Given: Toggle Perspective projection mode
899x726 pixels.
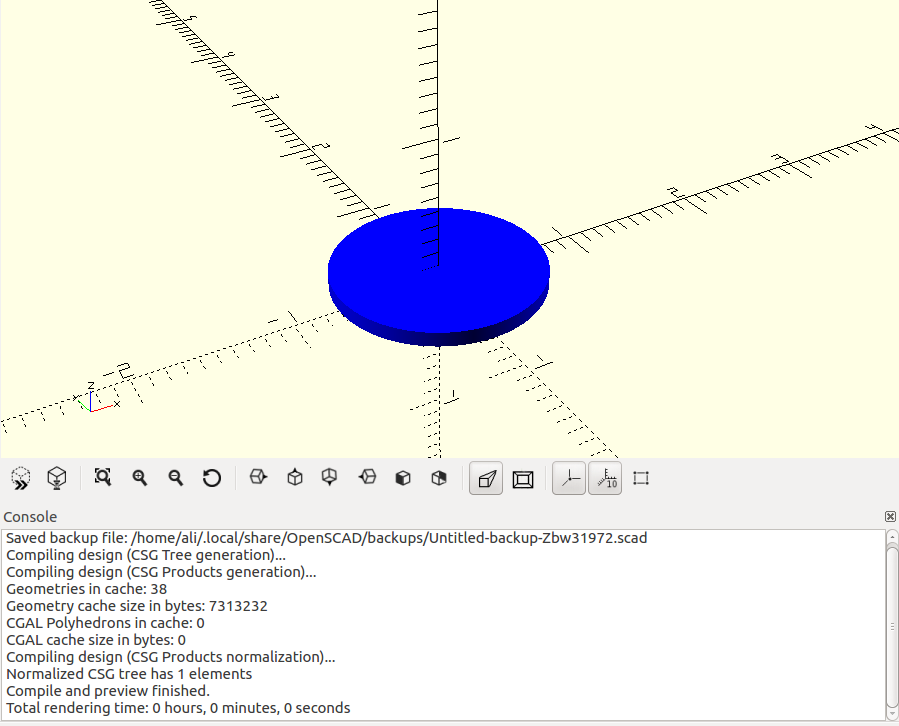Looking at the screenshot, I should 486,478.
